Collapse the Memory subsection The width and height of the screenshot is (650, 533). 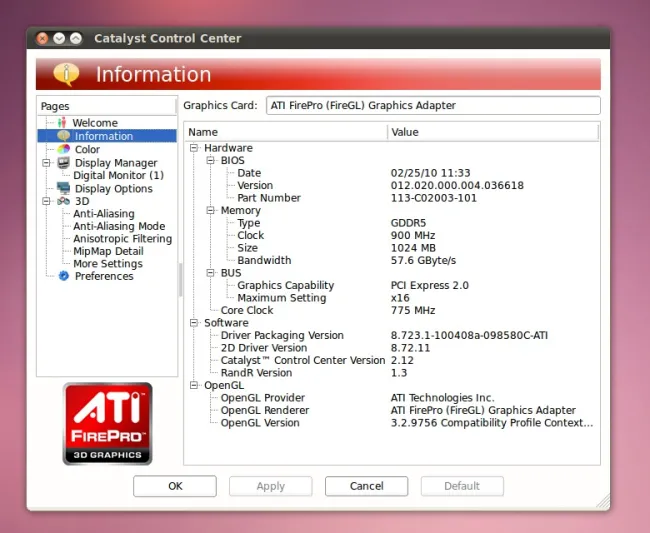[211, 211]
